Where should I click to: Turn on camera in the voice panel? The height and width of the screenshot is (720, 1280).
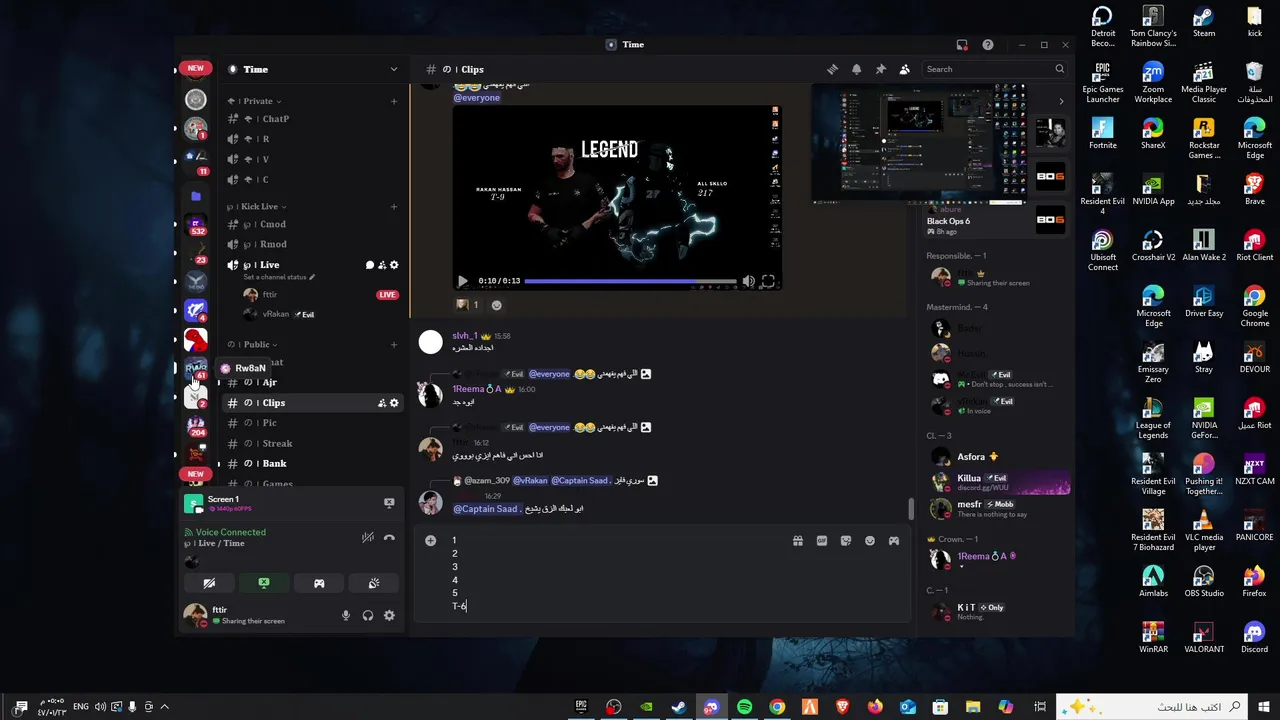209,583
